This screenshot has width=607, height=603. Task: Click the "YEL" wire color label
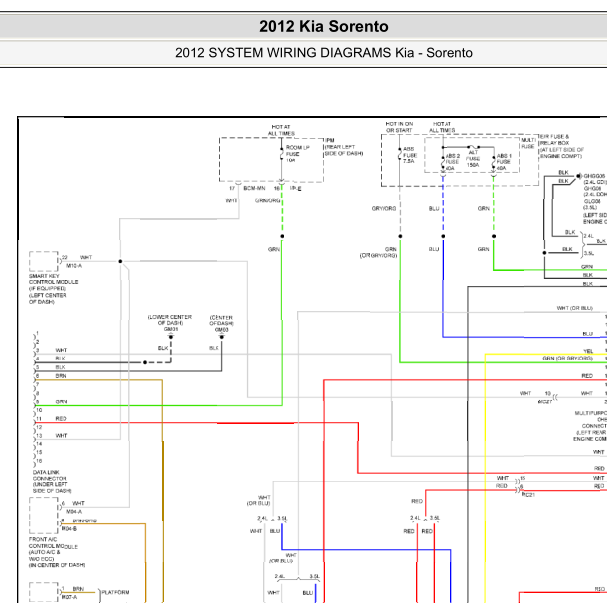(588, 351)
